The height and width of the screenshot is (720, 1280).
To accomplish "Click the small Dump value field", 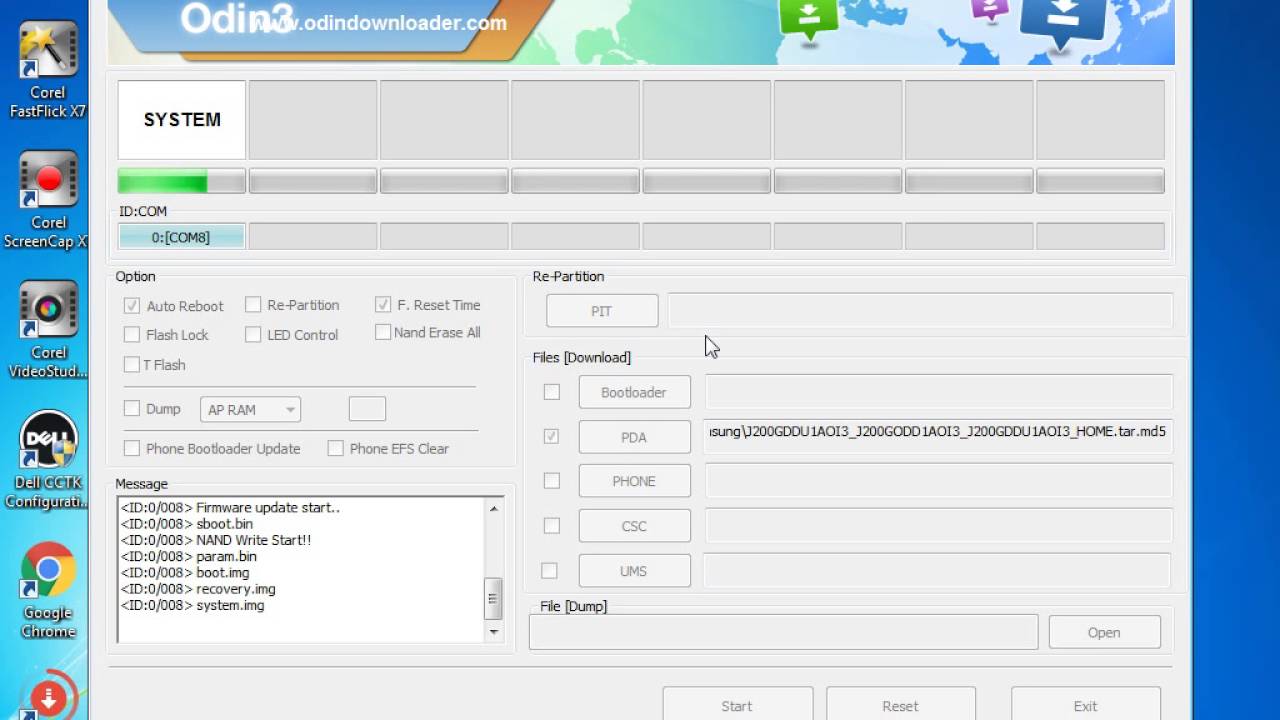I will (367, 409).
